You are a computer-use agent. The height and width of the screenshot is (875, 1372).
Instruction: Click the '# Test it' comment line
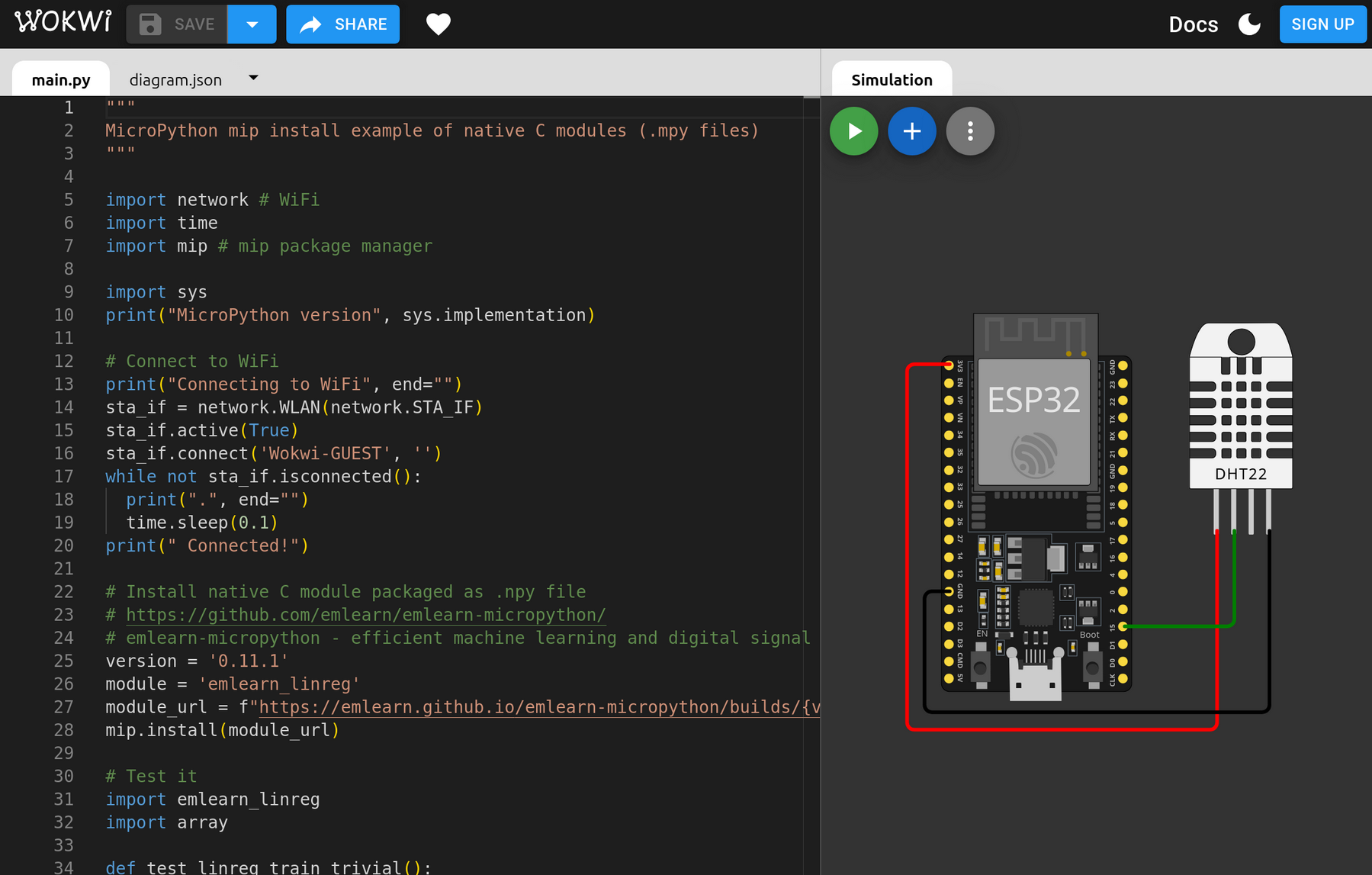[x=151, y=777]
